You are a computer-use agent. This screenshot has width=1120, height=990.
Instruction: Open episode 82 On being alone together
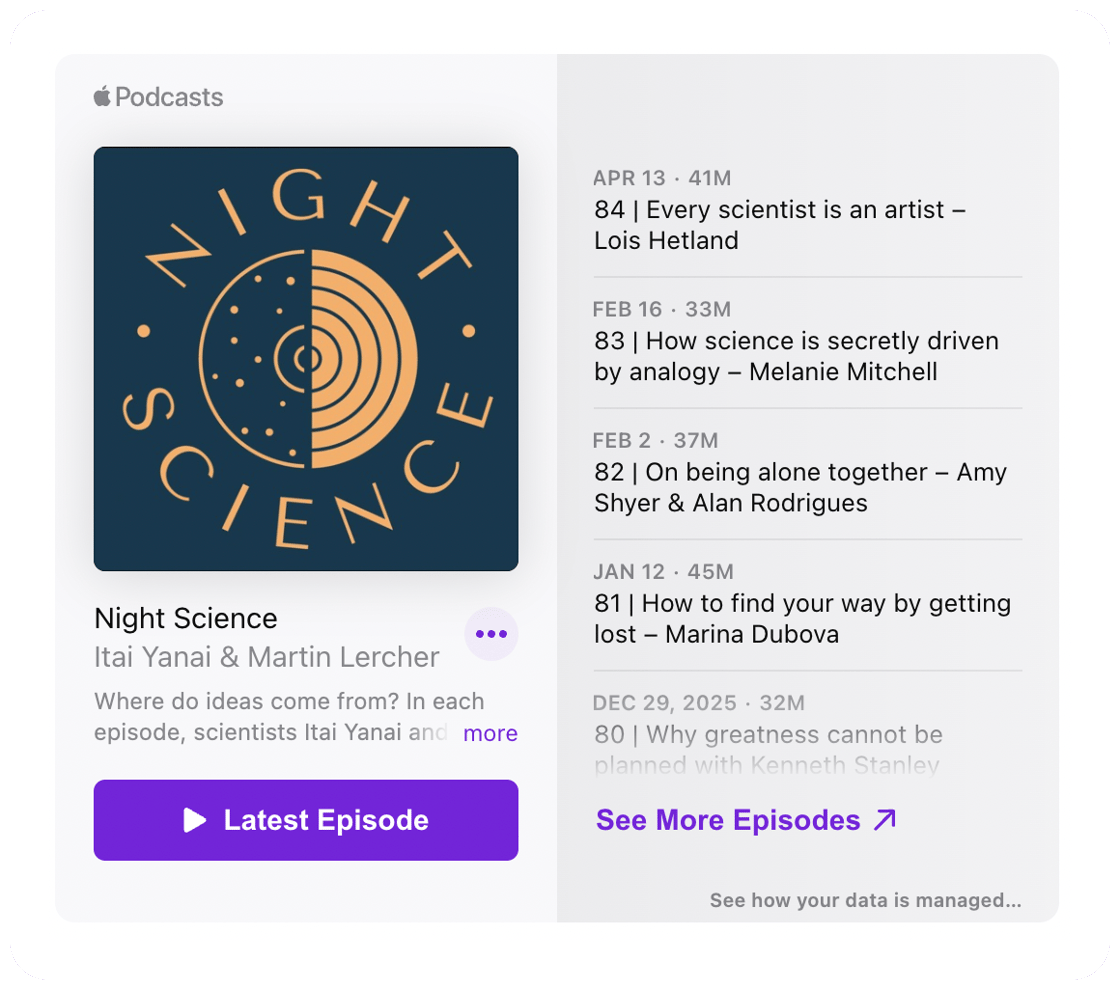click(x=807, y=473)
